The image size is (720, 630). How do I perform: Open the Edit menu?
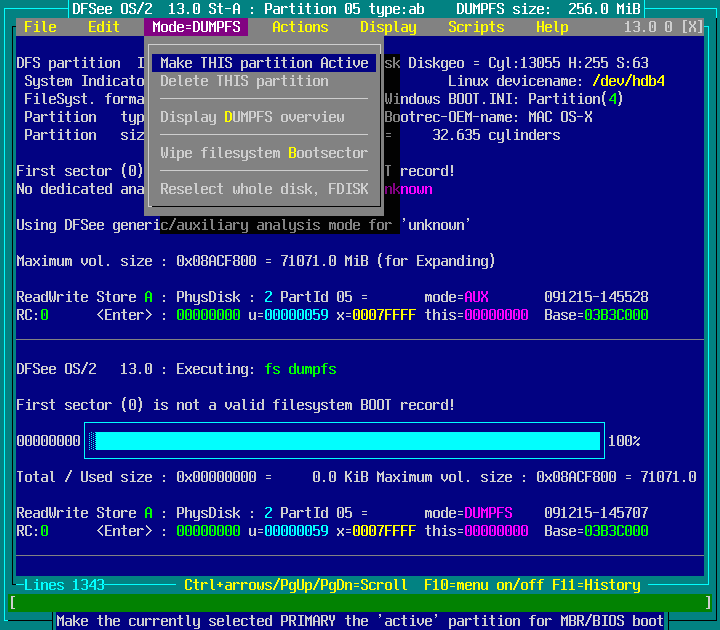(x=104, y=27)
